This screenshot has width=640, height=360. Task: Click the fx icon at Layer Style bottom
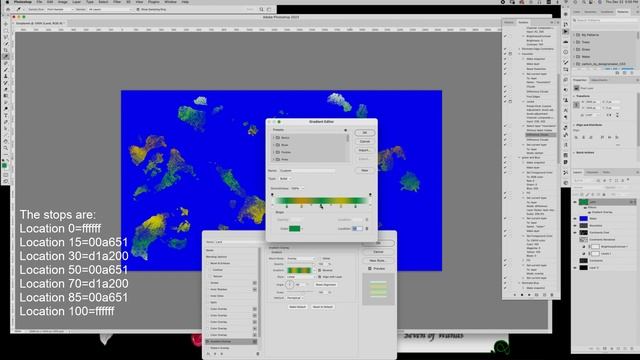click(x=209, y=354)
